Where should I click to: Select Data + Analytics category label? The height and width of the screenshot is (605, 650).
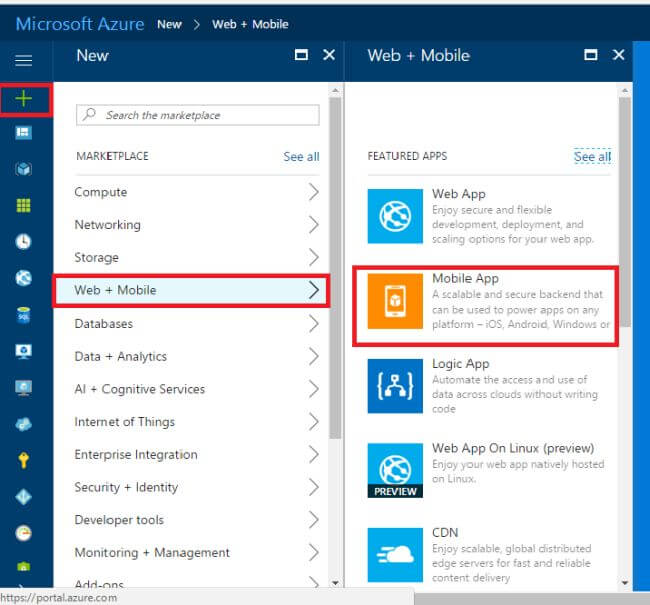(121, 357)
